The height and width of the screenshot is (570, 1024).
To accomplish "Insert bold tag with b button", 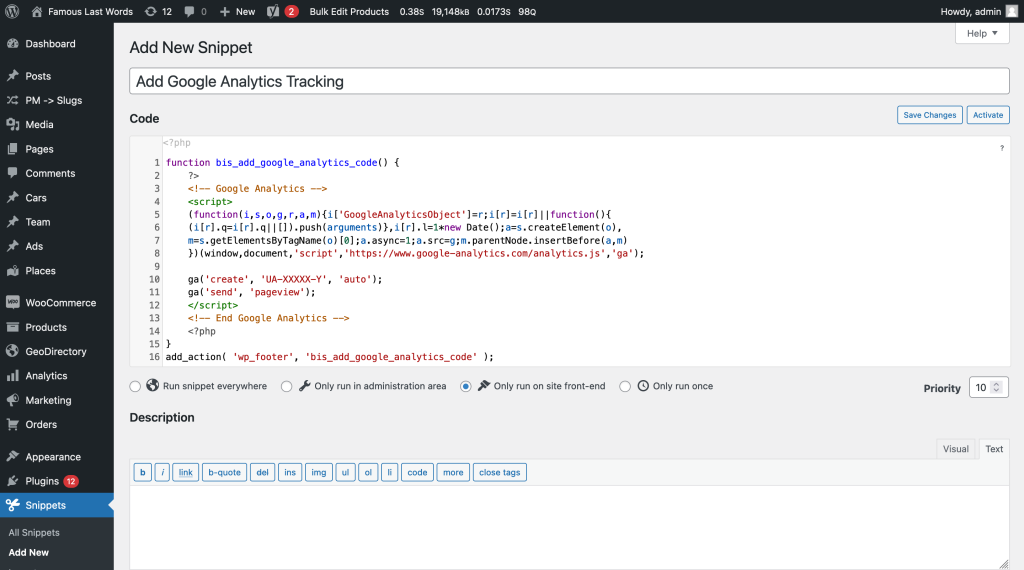I will [x=142, y=472].
